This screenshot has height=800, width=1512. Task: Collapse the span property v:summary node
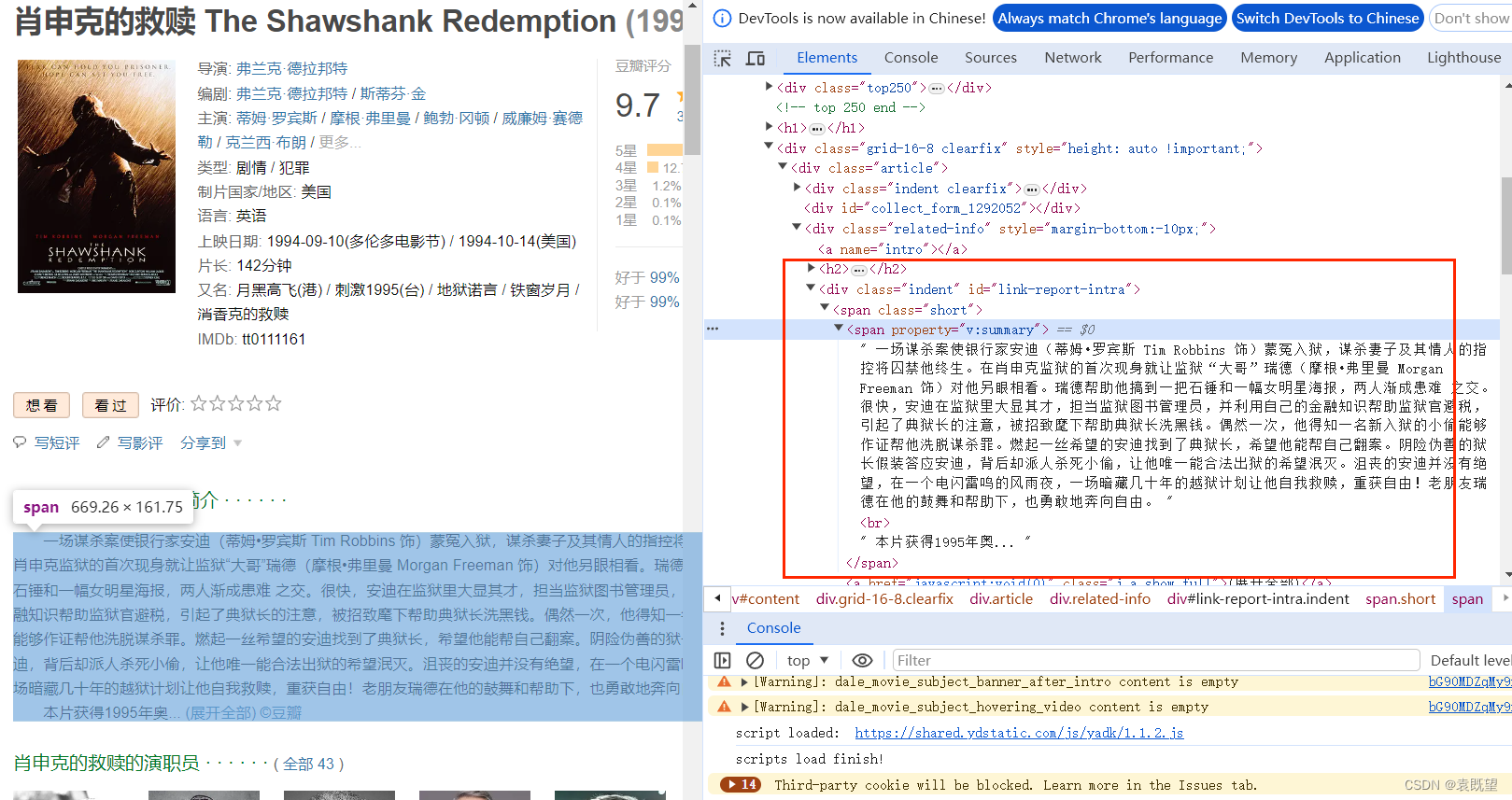click(839, 330)
